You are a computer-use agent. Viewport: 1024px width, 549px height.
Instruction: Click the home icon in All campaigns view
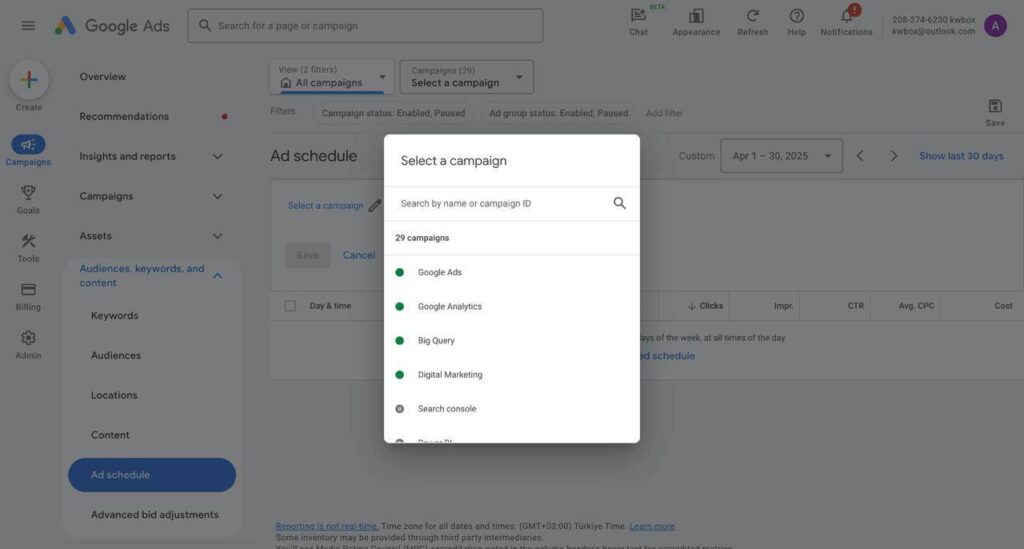coord(285,83)
